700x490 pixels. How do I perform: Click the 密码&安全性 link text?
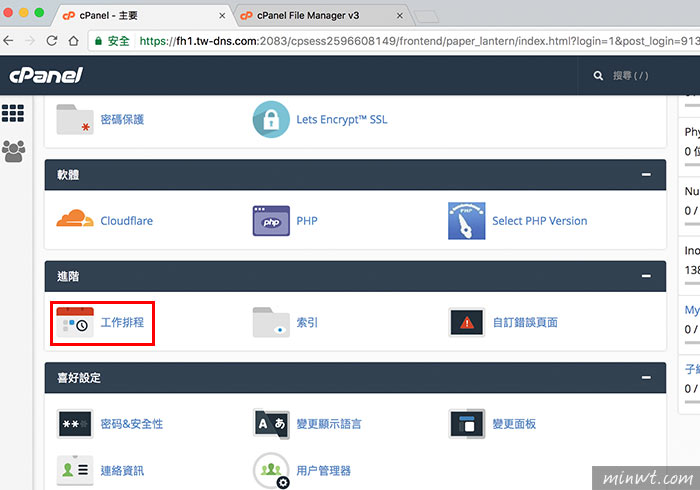tap(132, 424)
